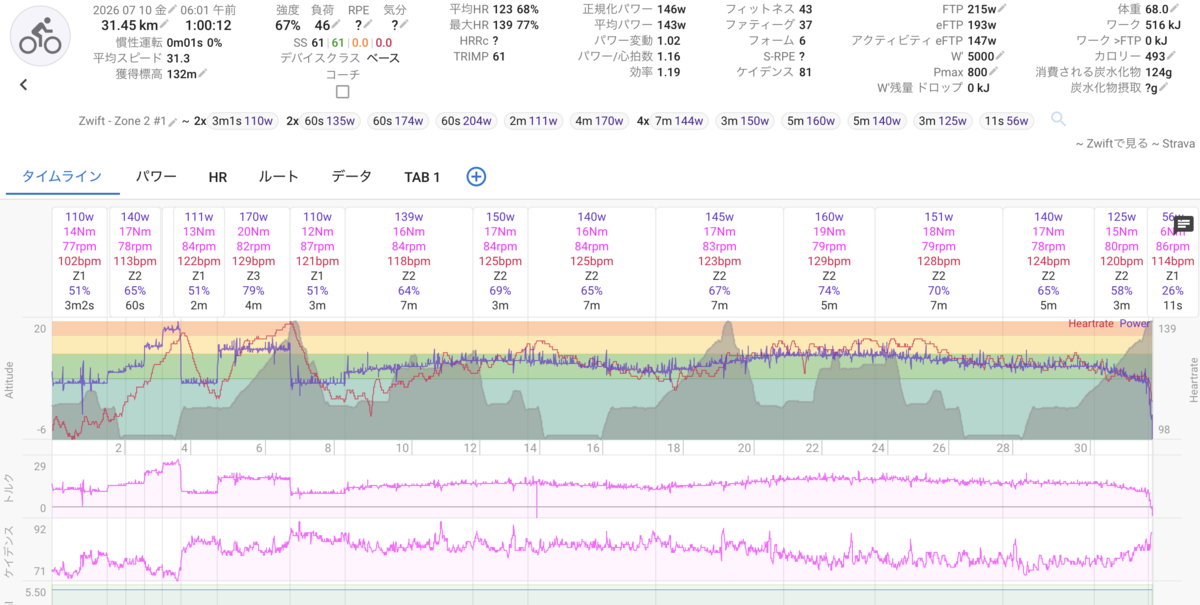The height and width of the screenshot is (605, 1200).
Task: Edit FTP 215w with its pencil icon
Action: pos(1003,9)
